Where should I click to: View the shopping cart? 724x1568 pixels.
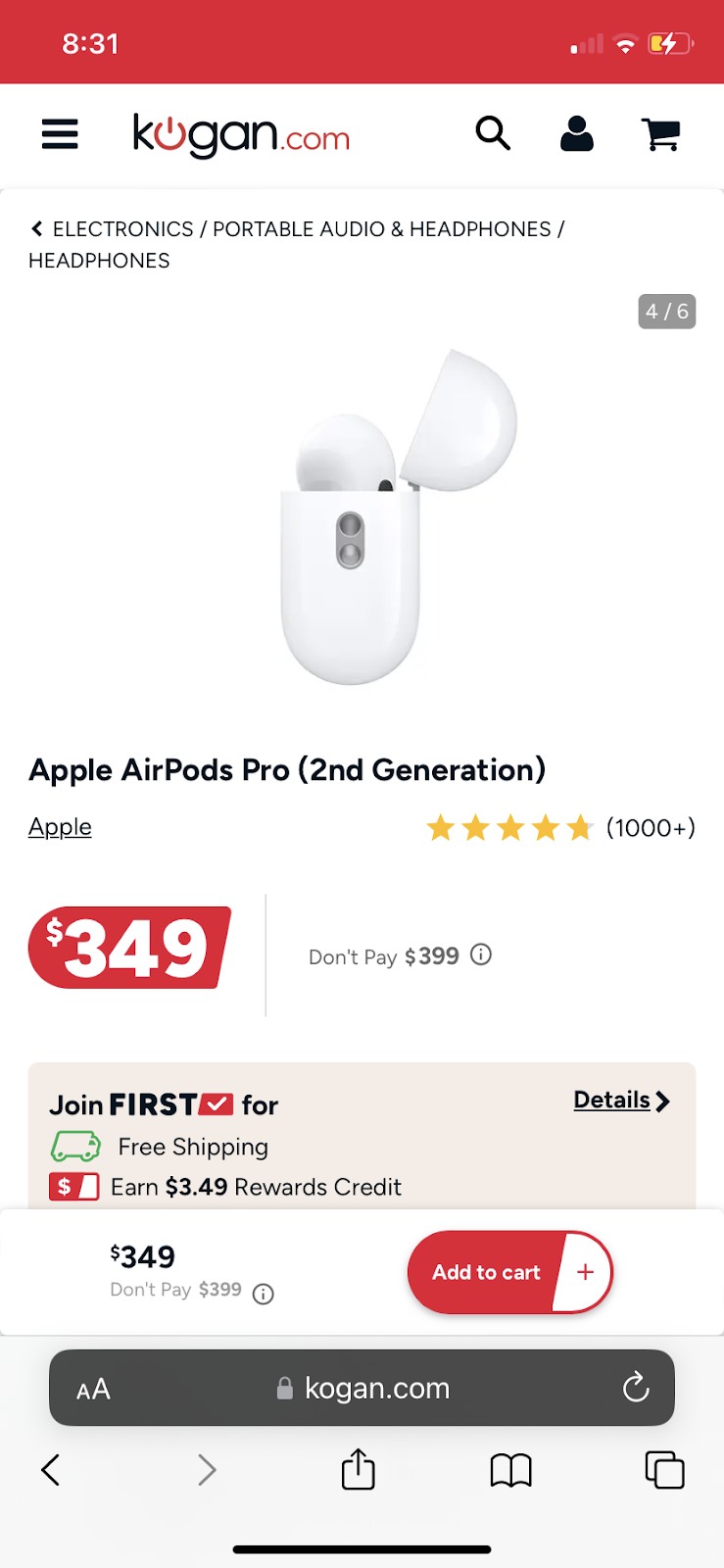[661, 133]
